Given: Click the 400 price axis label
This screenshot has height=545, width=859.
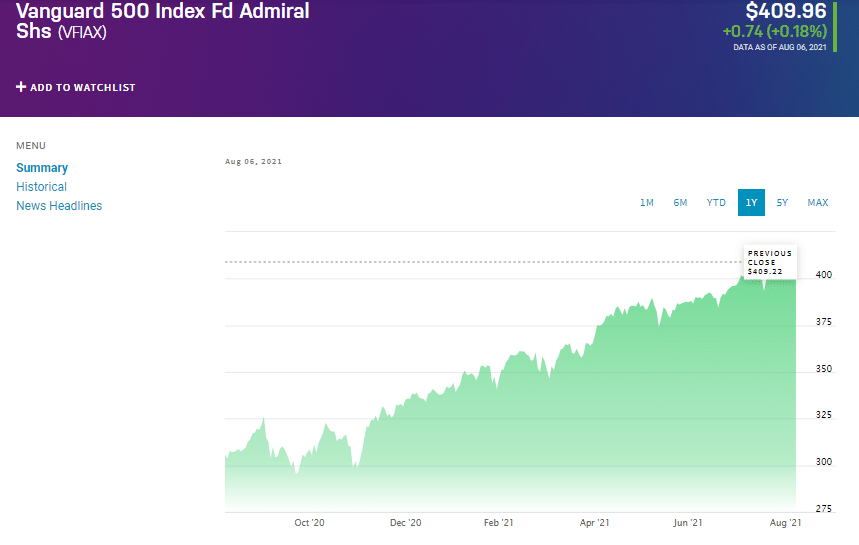Looking at the screenshot, I should 823,274.
